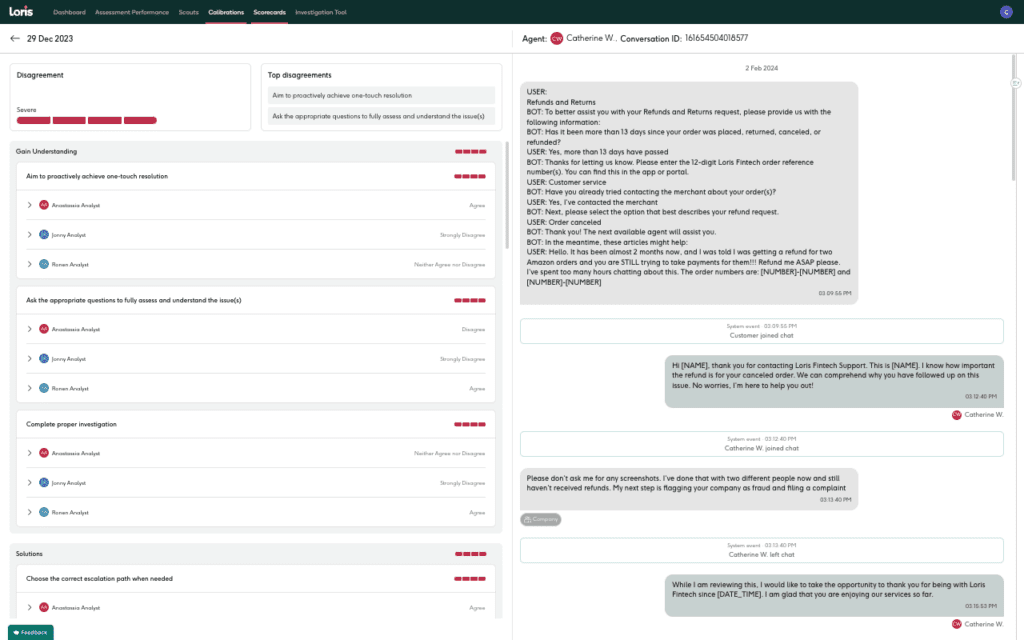Click Anastassia Analyst avatar under one-touch resolution
The image size is (1024, 640).
(44, 205)
